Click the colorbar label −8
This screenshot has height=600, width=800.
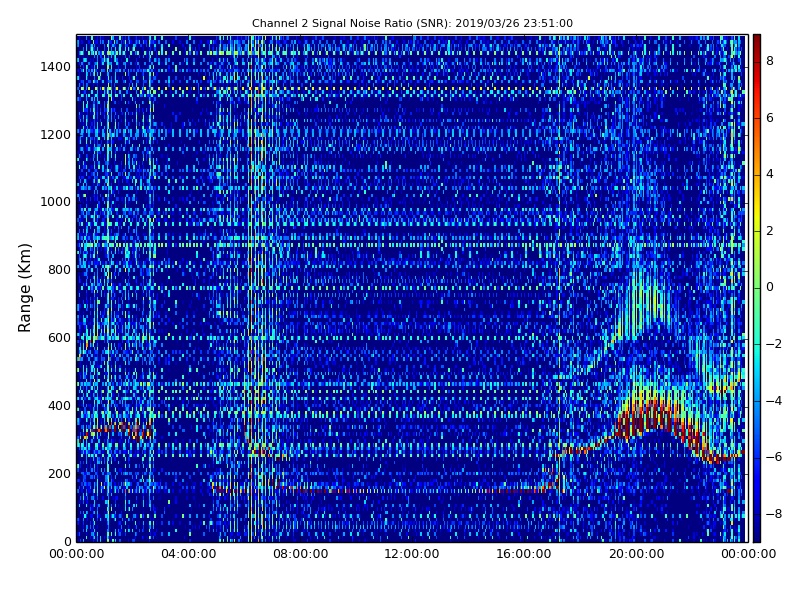tap(774, 514)
